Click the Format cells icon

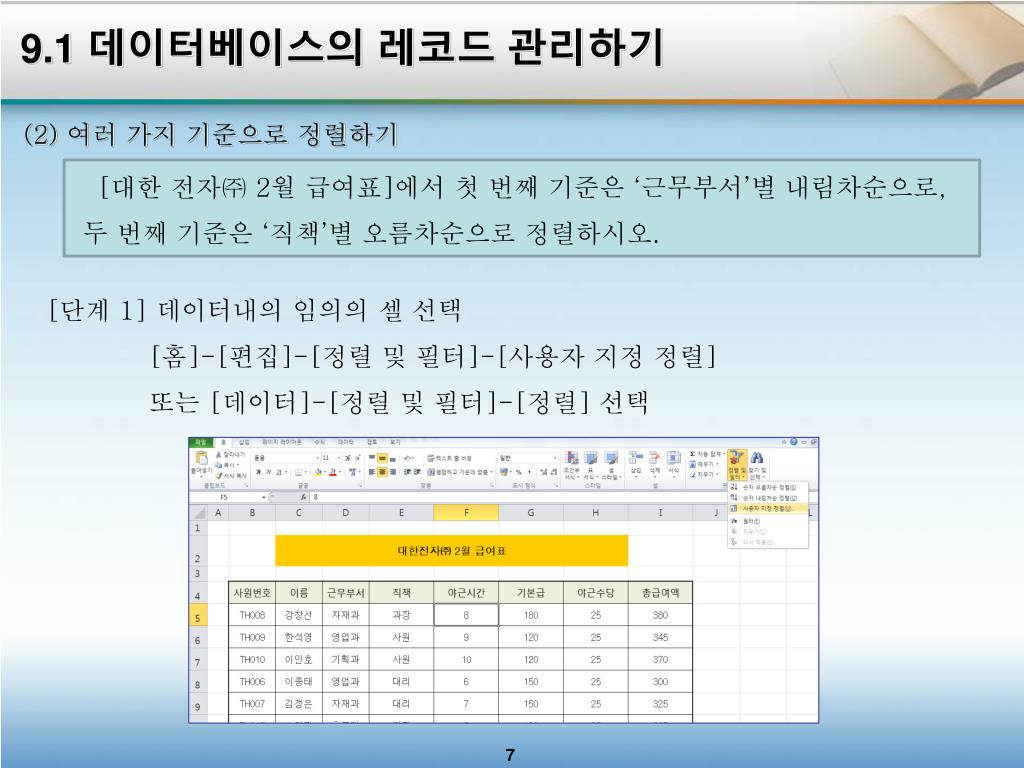[x=673, y=458]
